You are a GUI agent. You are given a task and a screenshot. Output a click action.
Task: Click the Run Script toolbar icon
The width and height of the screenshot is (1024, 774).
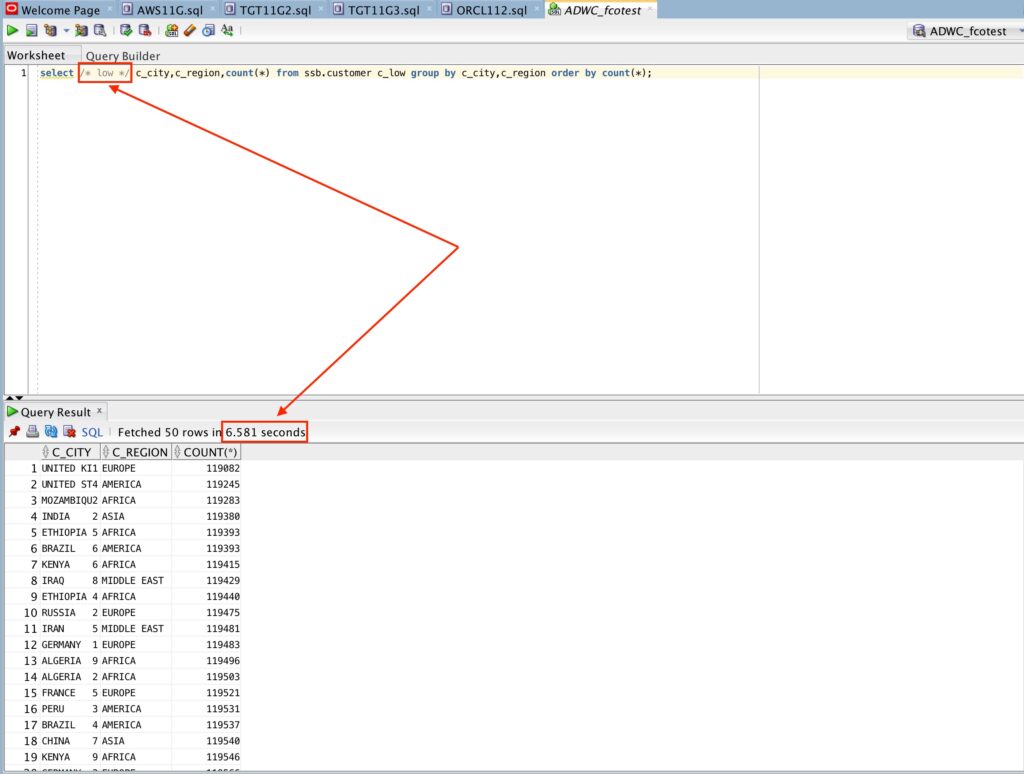(x=31, y=31)
